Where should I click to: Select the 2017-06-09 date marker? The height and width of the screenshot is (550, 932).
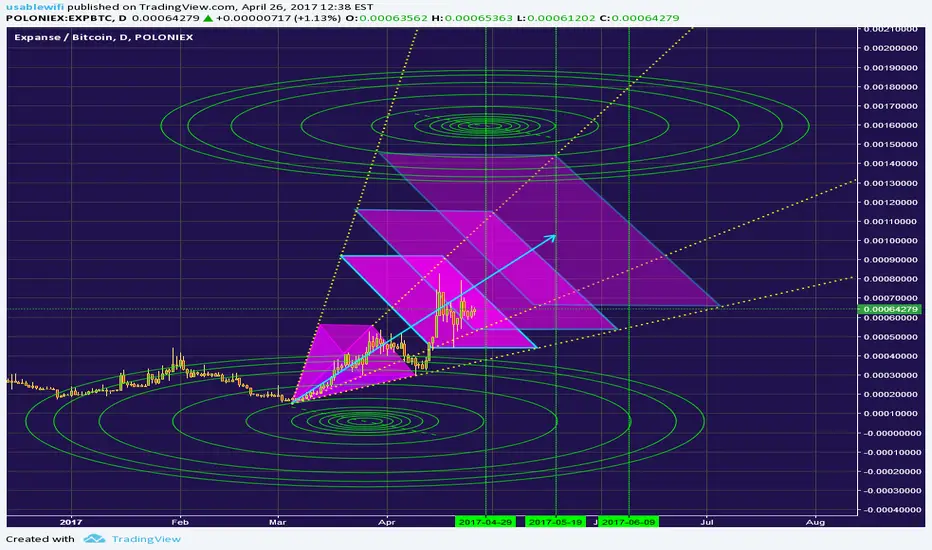(628, 522)
